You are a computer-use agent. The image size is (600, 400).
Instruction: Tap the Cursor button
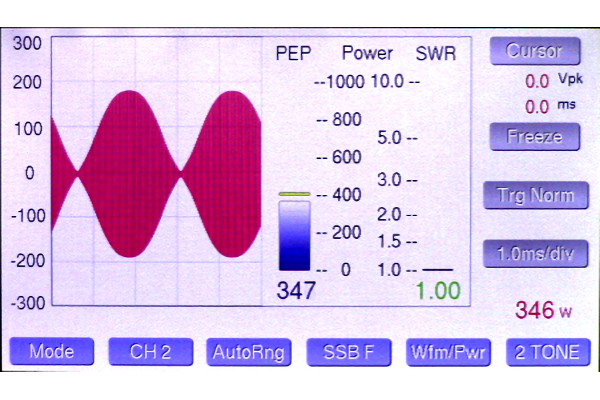pos(535,51)
